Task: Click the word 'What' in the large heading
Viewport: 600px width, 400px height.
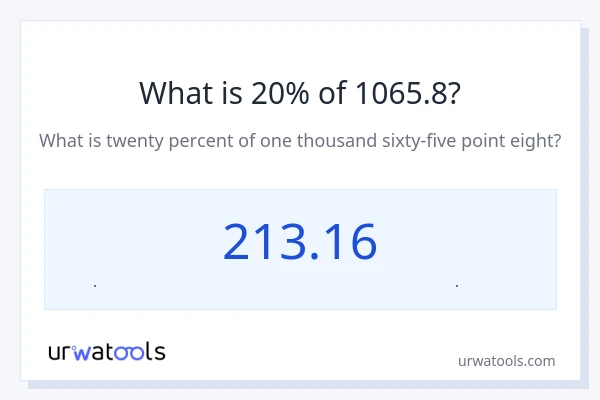Action: coord(173,93)
